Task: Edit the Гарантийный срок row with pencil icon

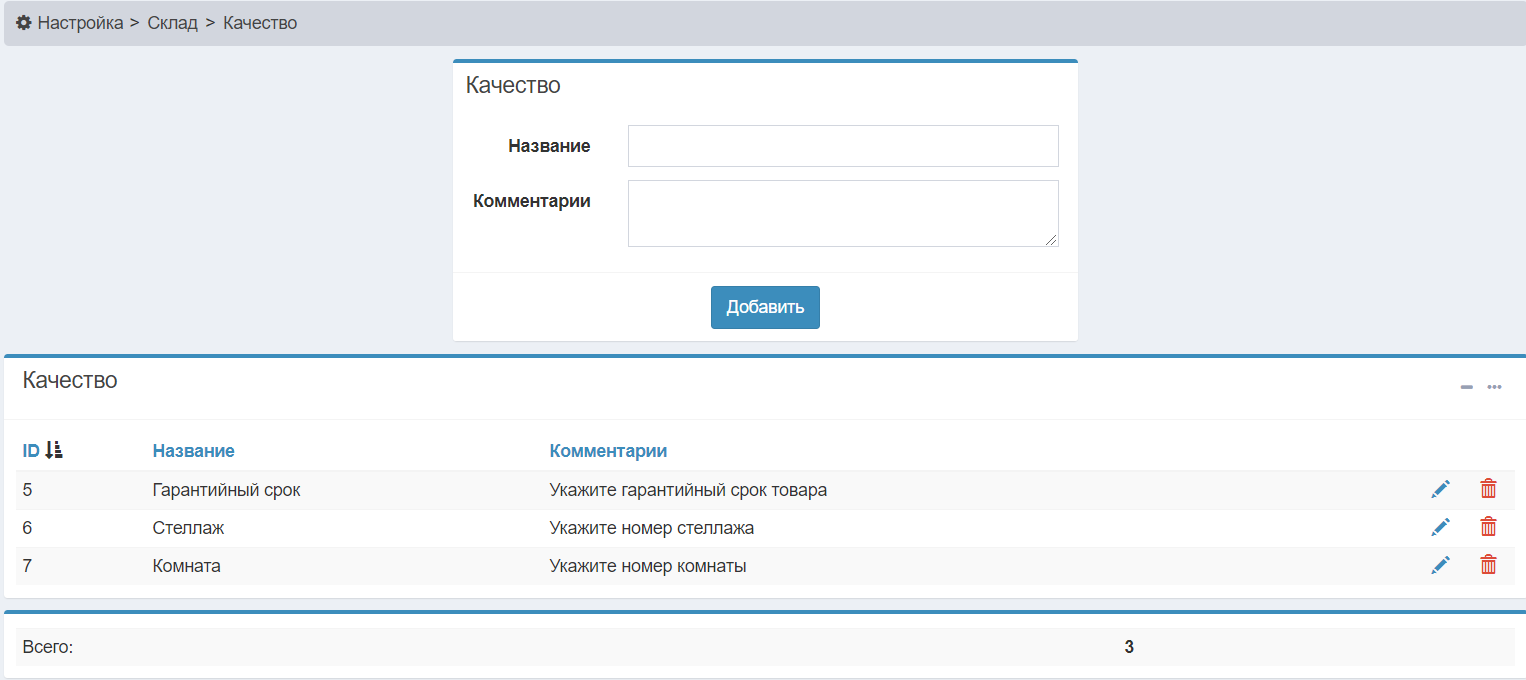Action: [x=1440, y=489]
